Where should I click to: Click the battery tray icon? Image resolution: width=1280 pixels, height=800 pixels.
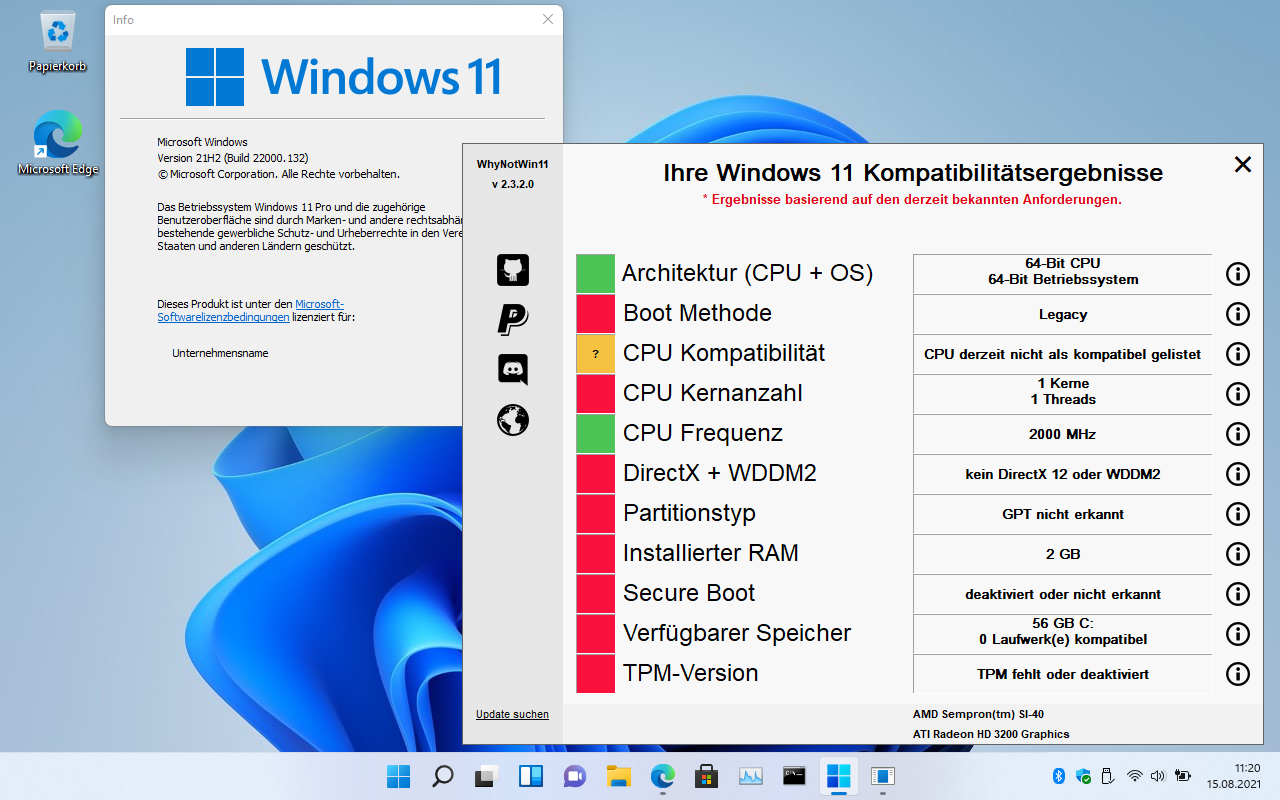pyautogui.click(x=1183, y=775)
